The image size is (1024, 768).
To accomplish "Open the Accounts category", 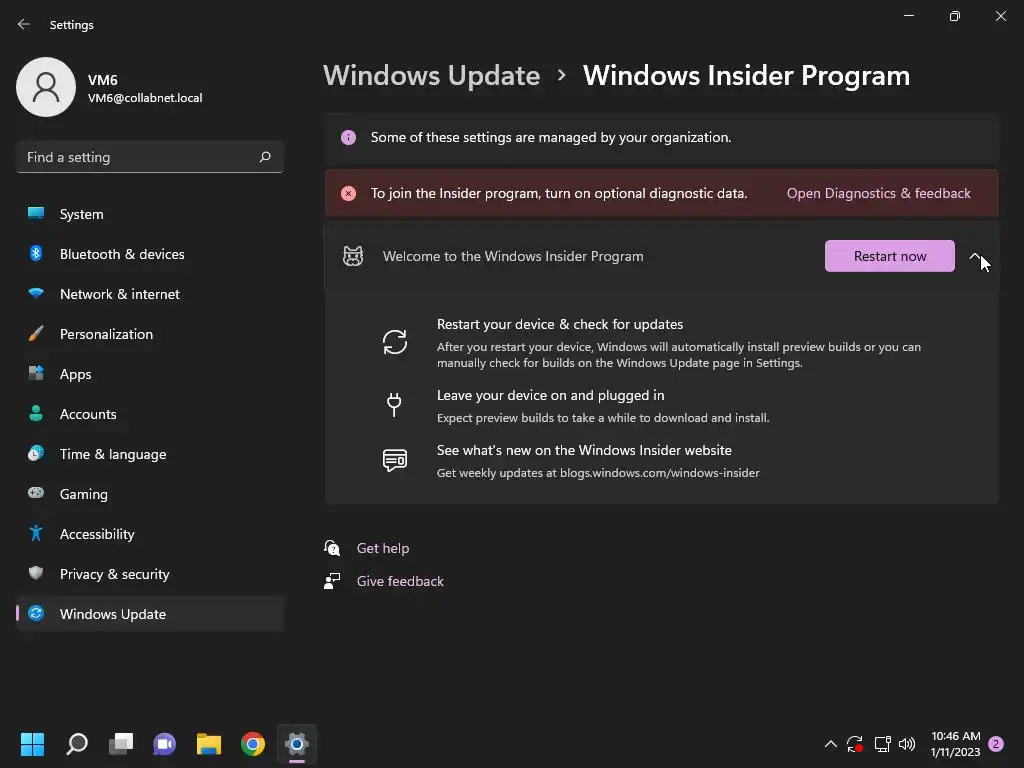I will [150, 414].
